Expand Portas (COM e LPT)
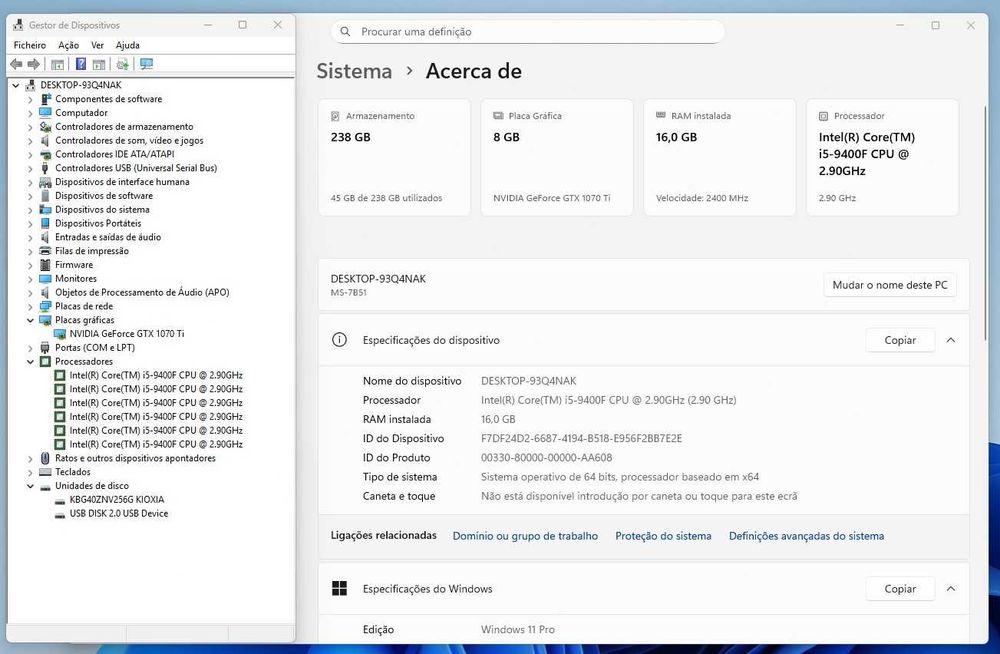 click(30, 348)
